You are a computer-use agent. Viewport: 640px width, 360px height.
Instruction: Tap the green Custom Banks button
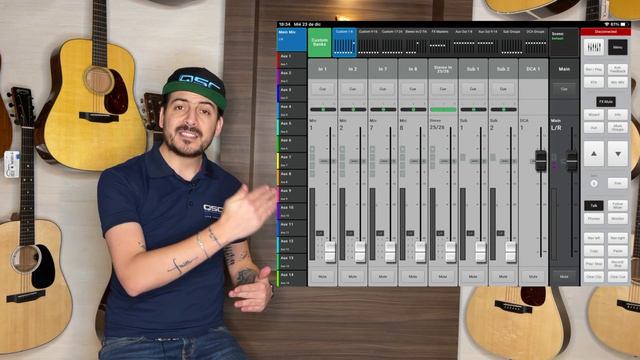point(320,42)
